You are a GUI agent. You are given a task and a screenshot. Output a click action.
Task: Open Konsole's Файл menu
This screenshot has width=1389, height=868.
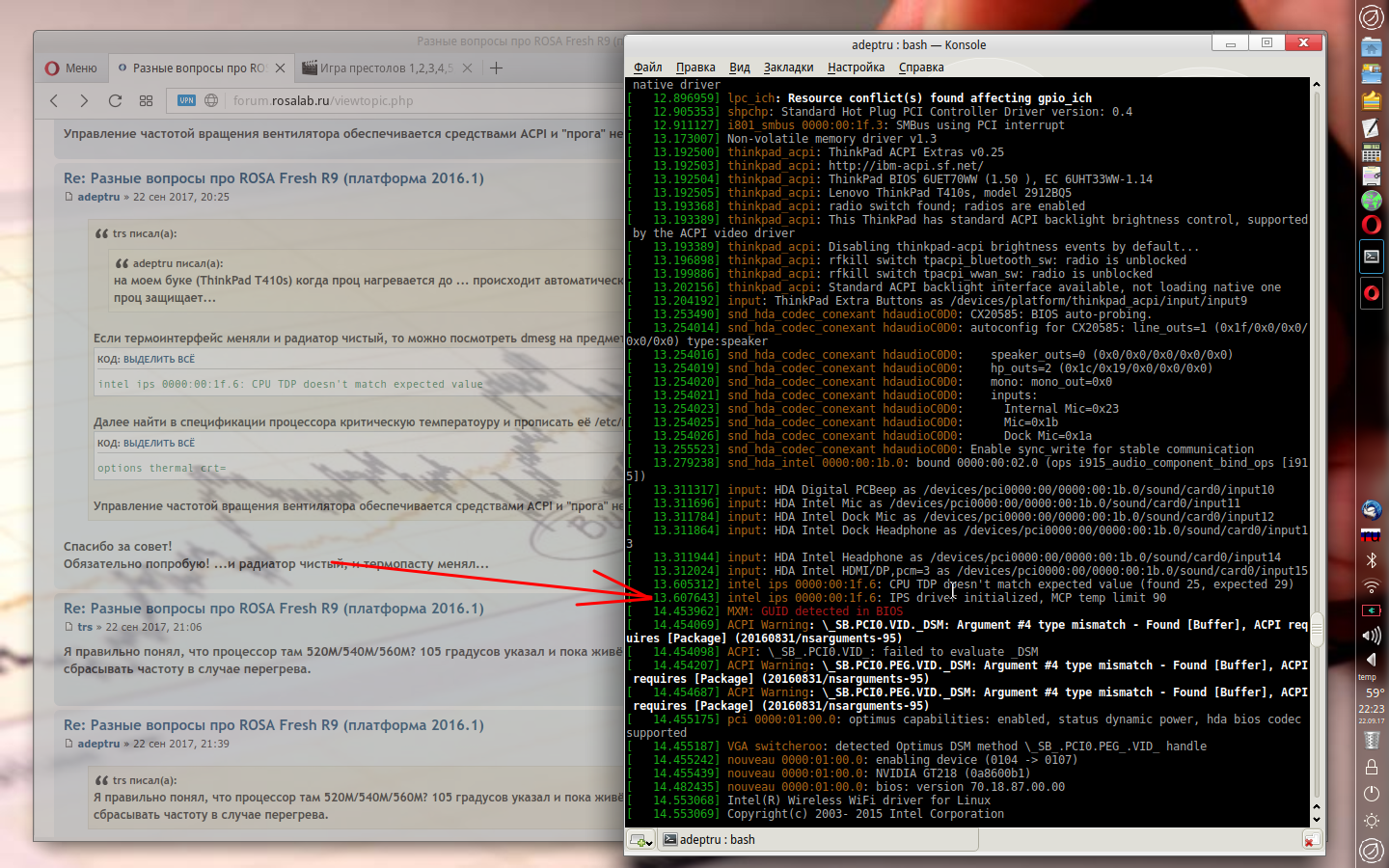(x=647, y=68)
